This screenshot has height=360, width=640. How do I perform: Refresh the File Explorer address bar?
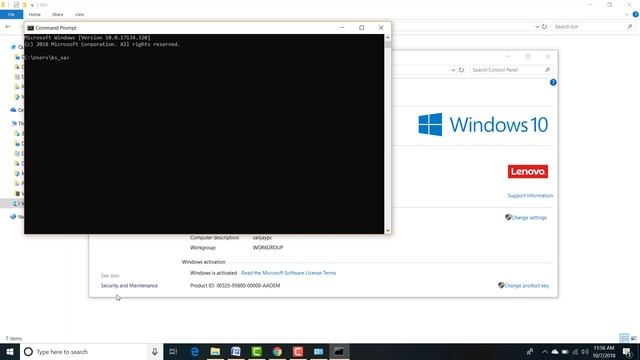[x=544, y=27]
